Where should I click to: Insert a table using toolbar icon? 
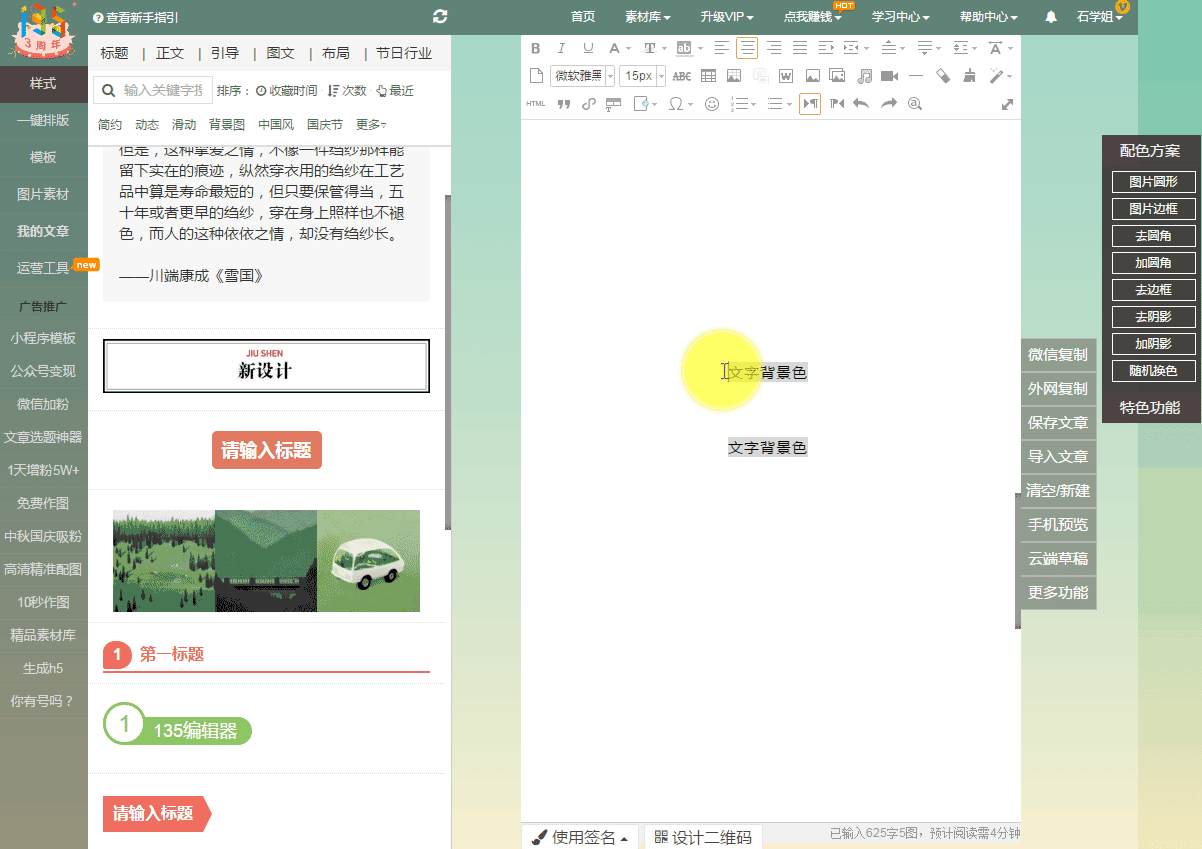pyautogui.click(x=708, y=76)
